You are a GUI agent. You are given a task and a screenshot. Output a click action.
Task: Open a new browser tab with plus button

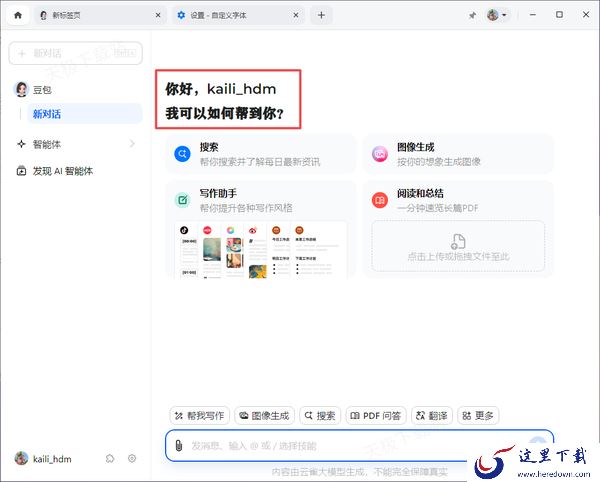(x=321, y=15)
